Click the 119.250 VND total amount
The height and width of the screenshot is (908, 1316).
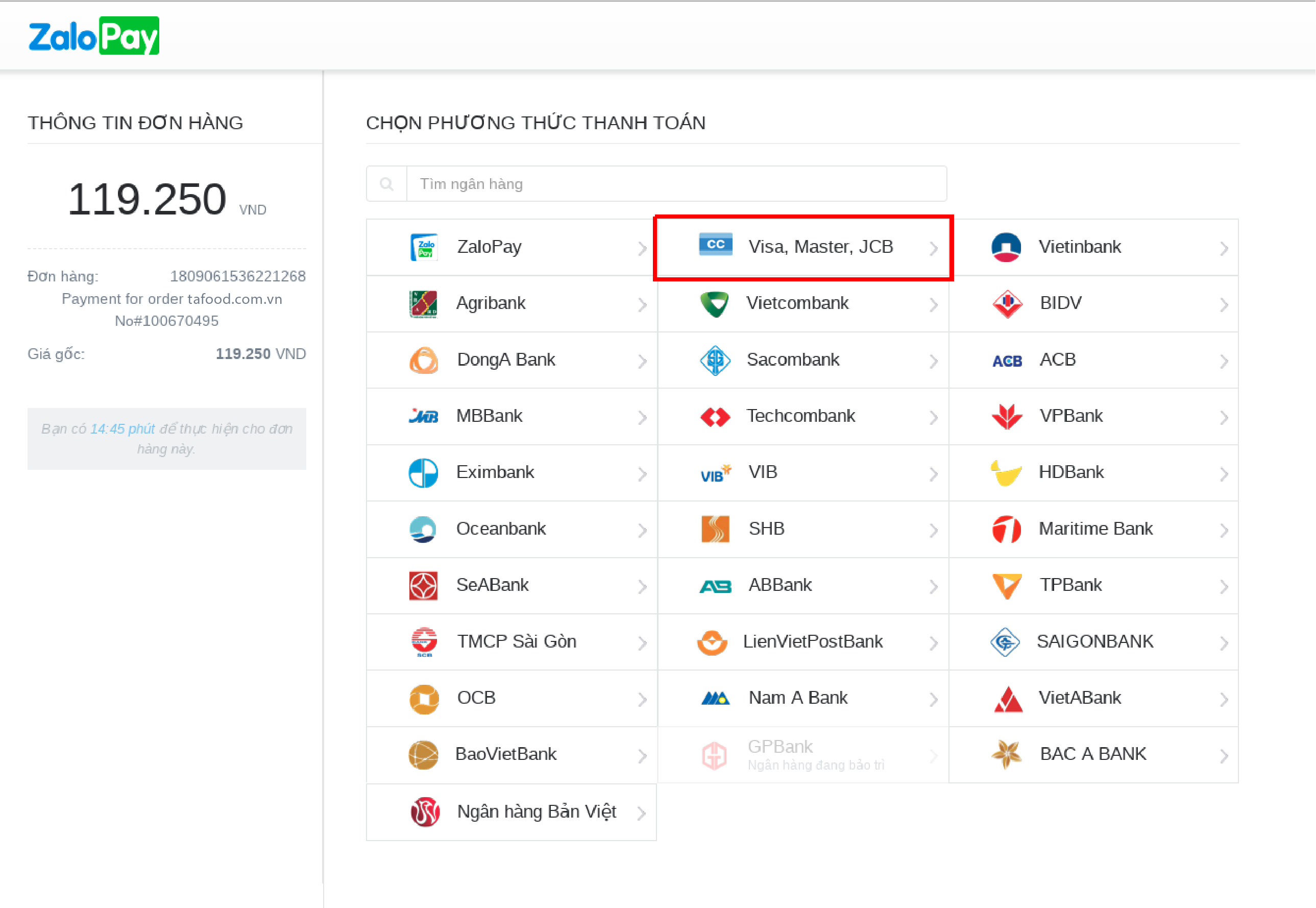tap(166, 199)
